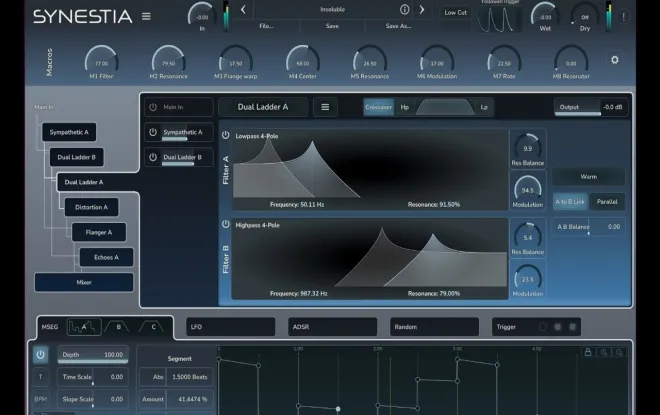Switch routing to Parallel

[607, 202]
